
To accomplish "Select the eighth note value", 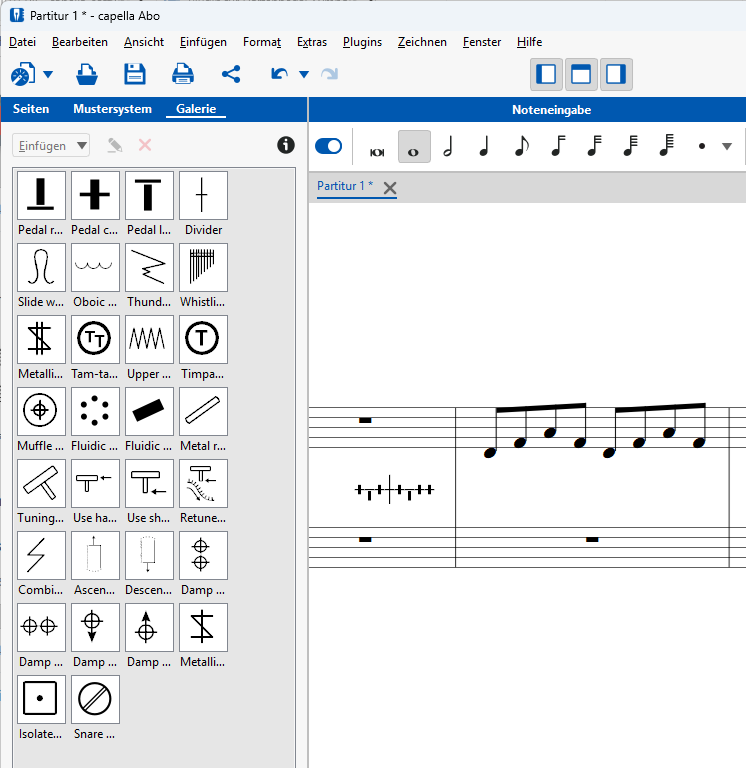I will click(521, 147).
